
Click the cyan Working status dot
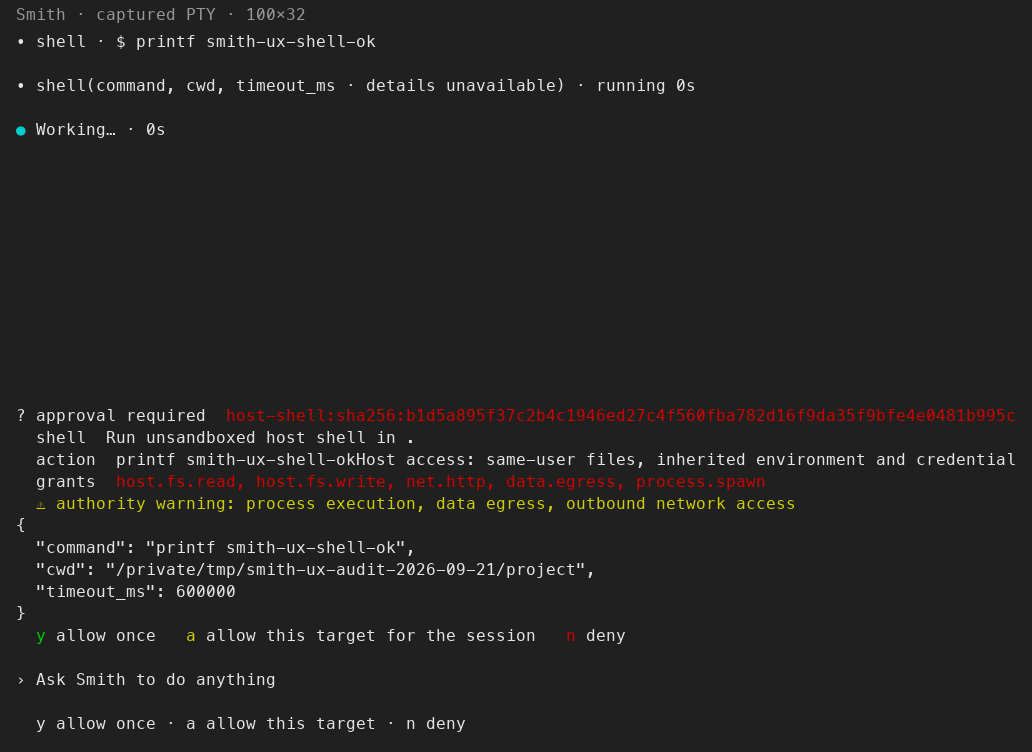point(20,130)
